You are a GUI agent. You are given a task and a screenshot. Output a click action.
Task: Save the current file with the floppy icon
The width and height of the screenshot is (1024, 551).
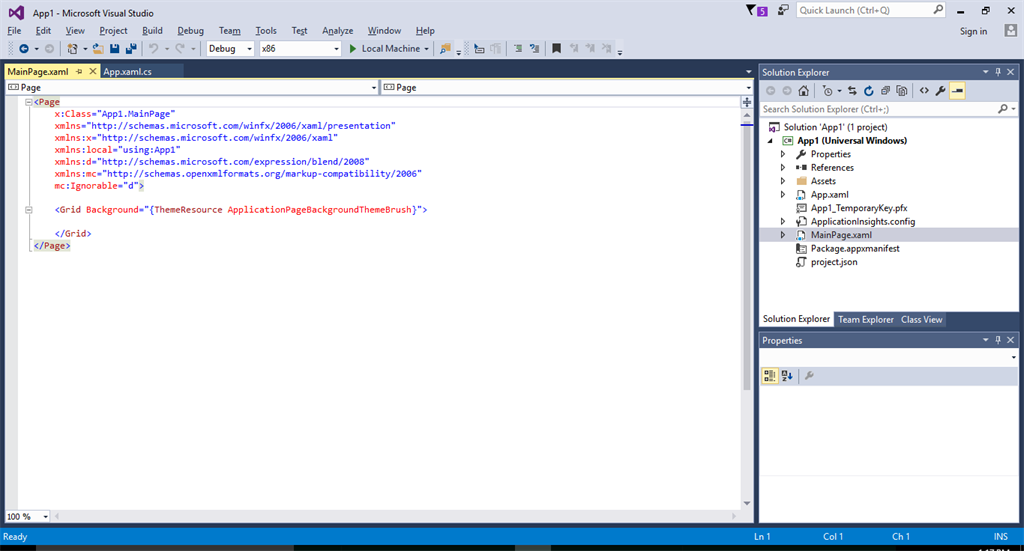pyautogui.click(x=114, y=48)
